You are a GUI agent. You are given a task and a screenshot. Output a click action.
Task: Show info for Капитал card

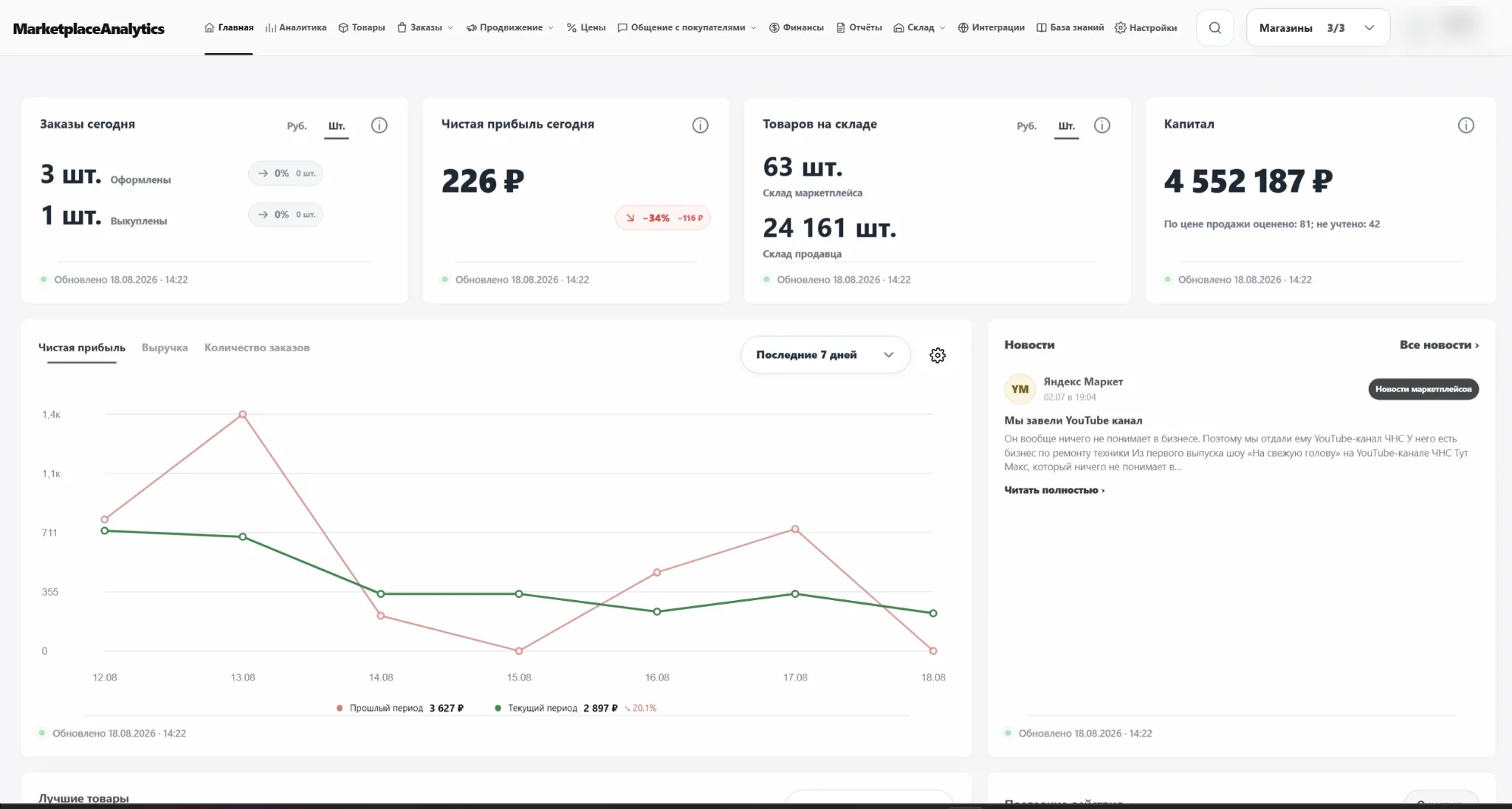pyautogui.click(x=1465, y=125)
